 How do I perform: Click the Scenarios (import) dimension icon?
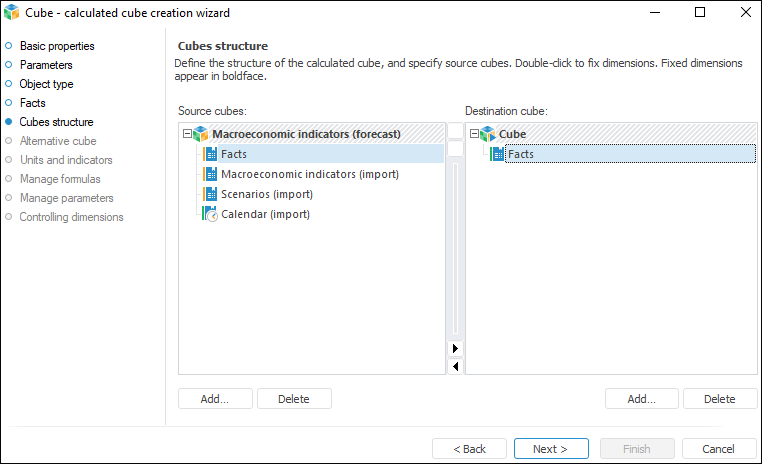point(211,194)
